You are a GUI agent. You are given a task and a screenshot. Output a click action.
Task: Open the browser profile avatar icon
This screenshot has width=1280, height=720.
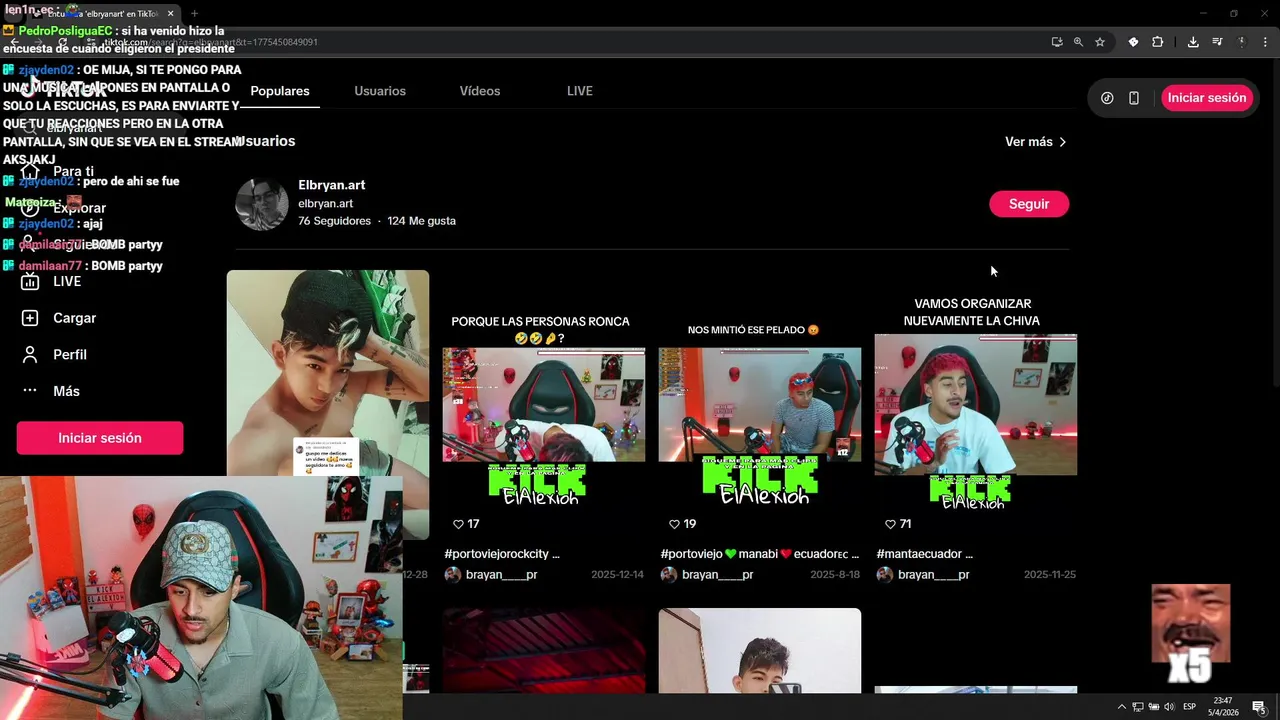1241,42
